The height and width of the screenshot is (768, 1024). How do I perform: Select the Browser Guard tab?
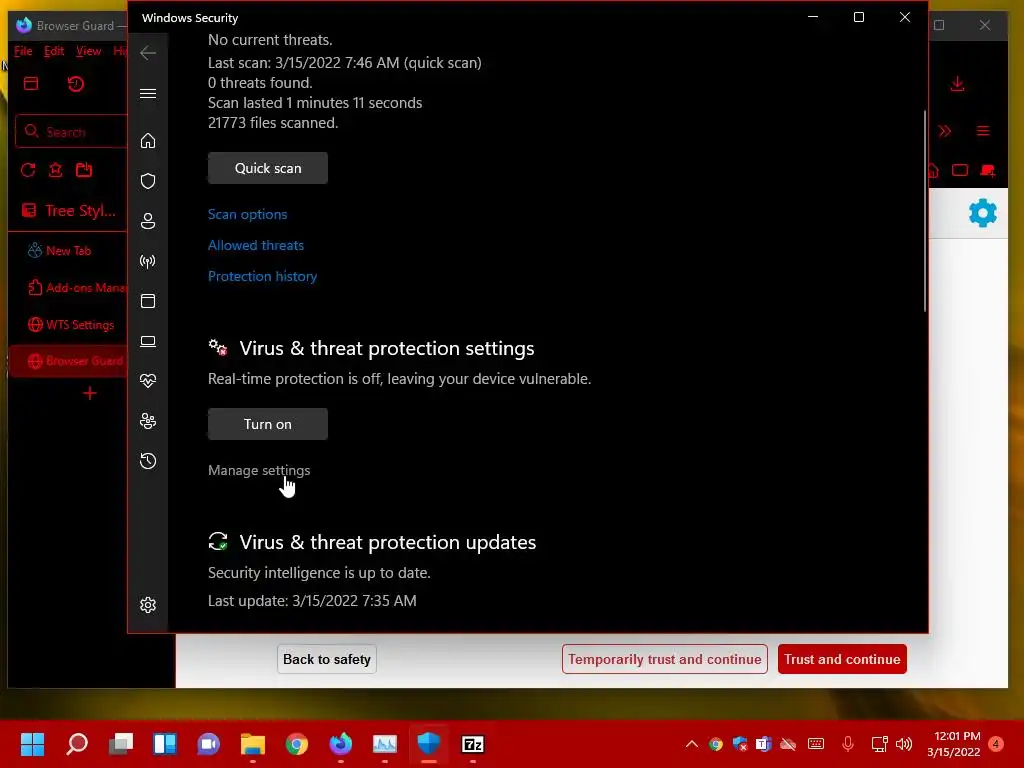(x=68, y=360)
